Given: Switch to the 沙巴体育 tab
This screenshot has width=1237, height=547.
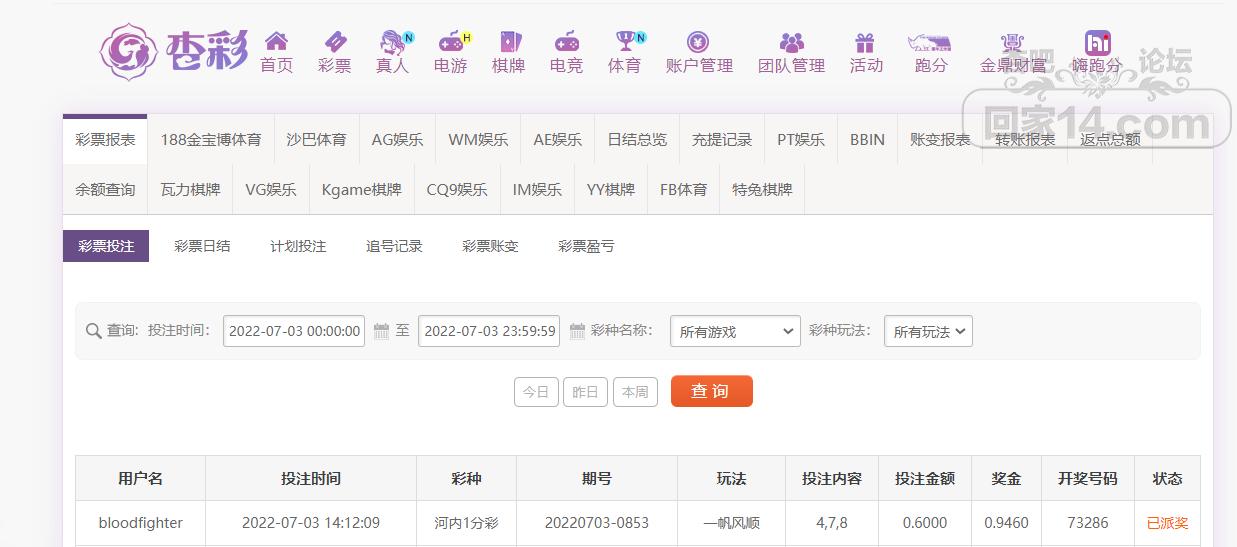Looking at the screenshot, I should pyautogui.click(x=316, y=139).
